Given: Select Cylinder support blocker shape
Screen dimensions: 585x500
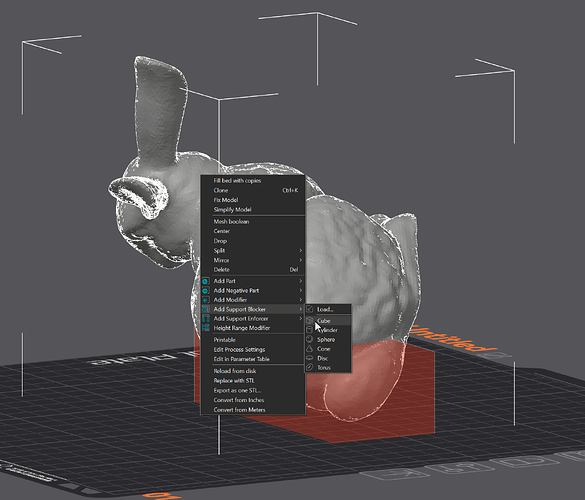Looking at the screenshot, I should [x=328, y=330].
